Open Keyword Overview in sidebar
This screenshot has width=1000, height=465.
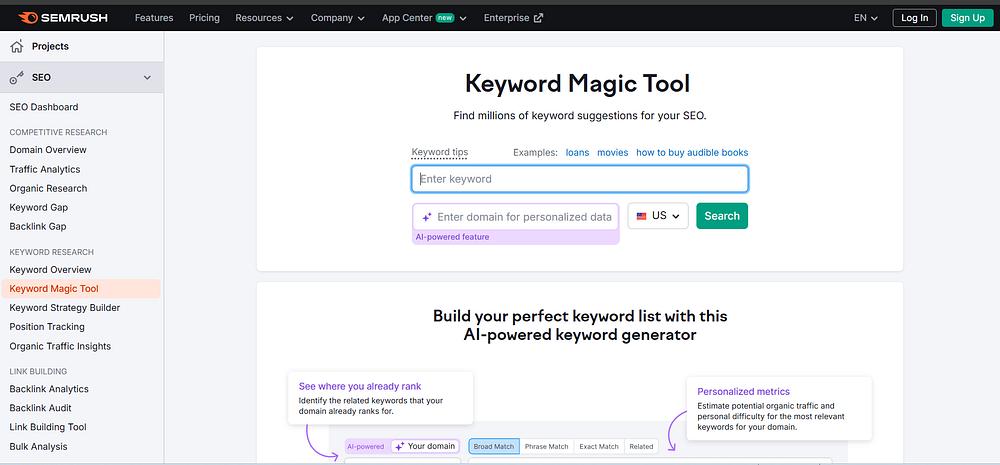(50, 270)
